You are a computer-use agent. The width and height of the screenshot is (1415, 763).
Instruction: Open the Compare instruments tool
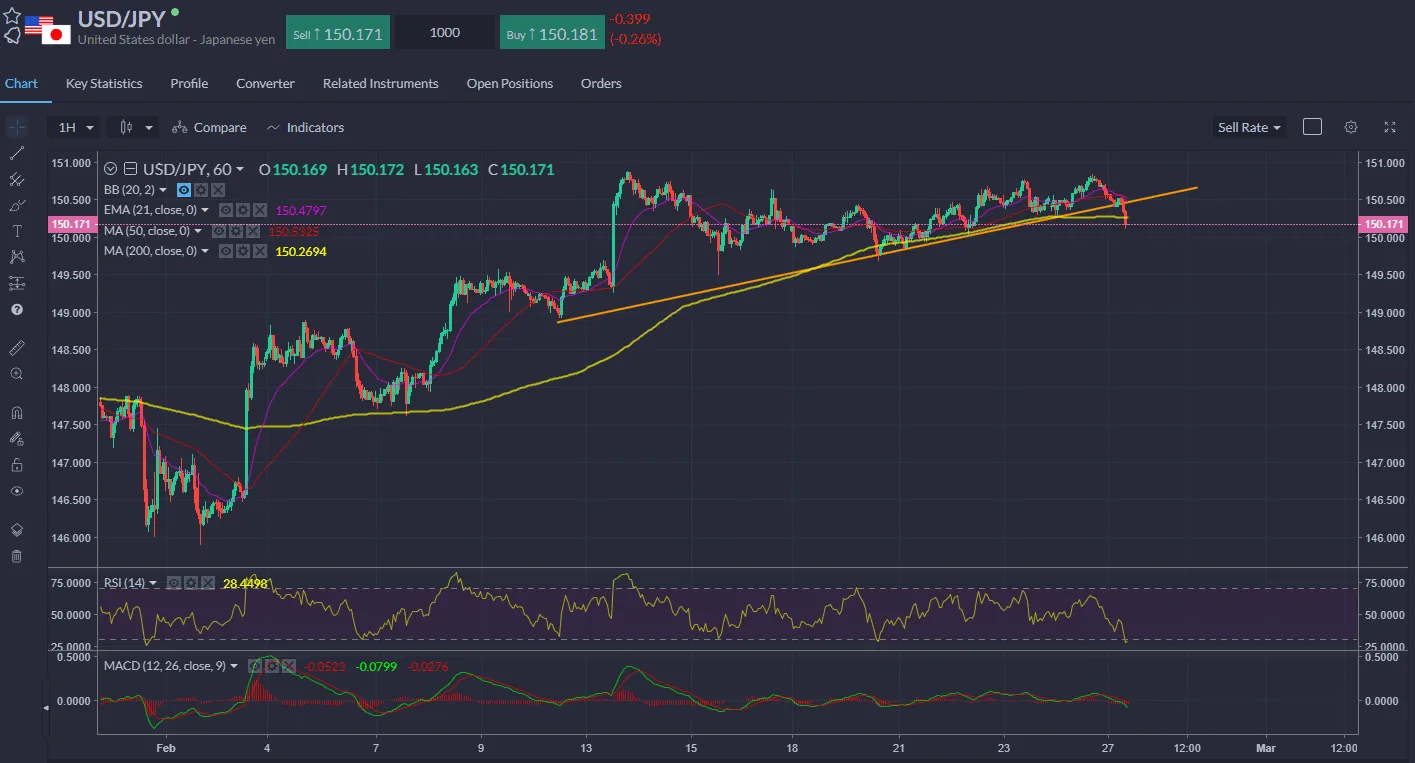point(209,128)
